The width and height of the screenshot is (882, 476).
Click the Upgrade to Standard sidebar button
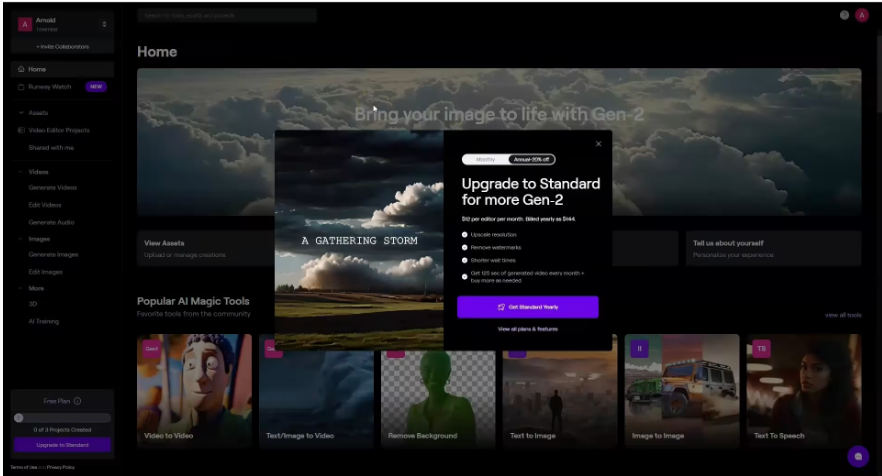62,445
